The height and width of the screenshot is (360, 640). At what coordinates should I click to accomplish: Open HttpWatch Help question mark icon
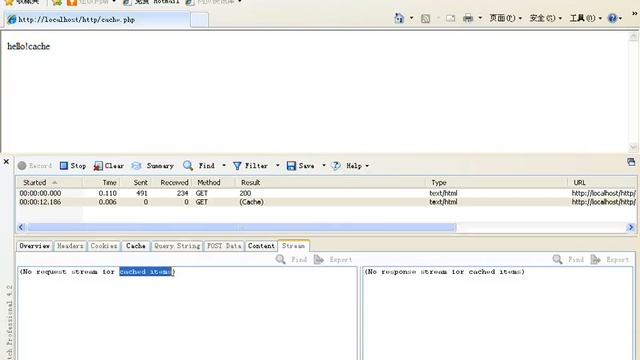tap(336, 166)
